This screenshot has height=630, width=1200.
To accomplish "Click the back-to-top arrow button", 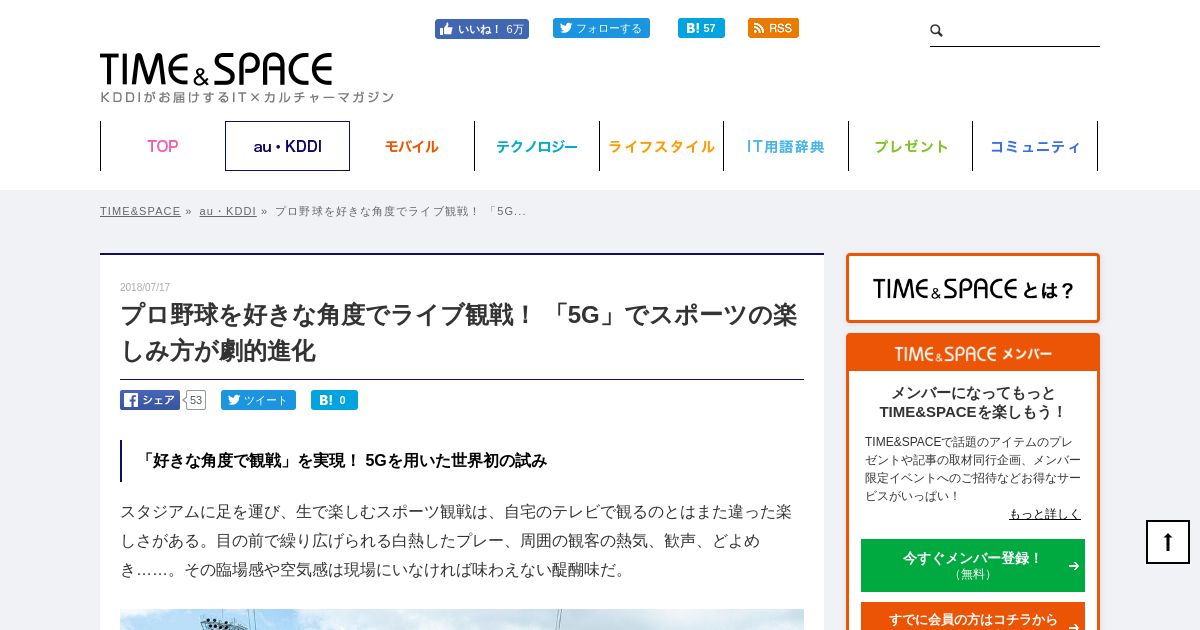I will (x=1168, y=542).
